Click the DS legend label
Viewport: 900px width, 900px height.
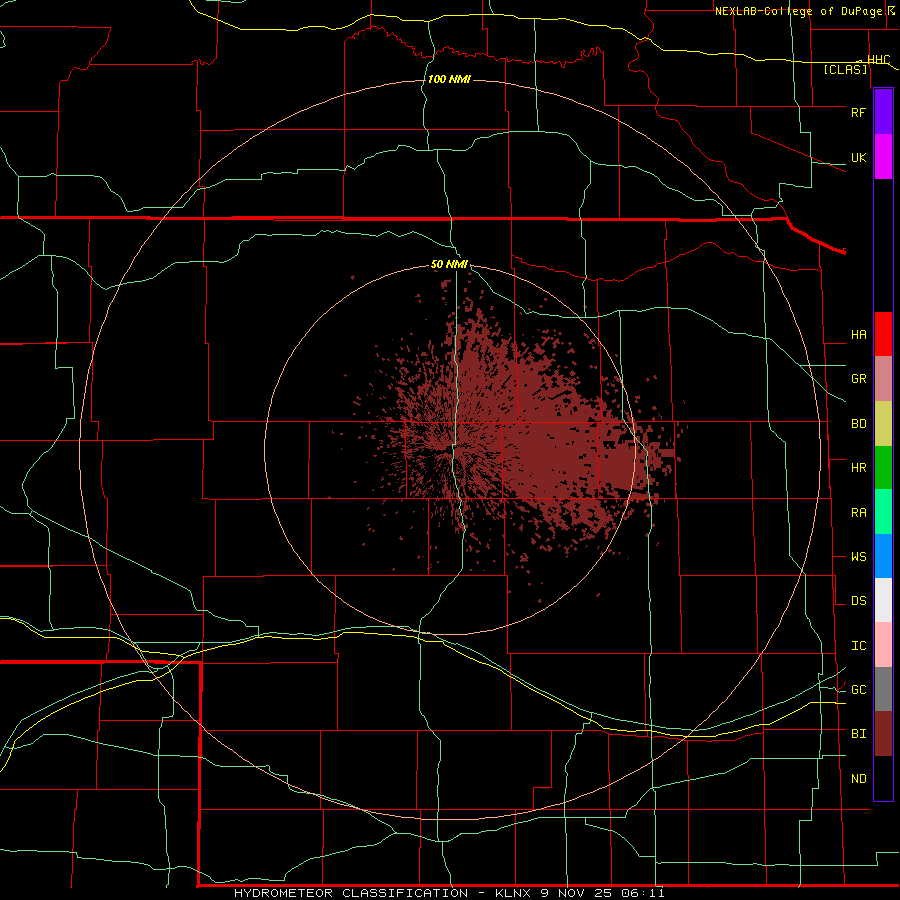(x=858, y=601)
